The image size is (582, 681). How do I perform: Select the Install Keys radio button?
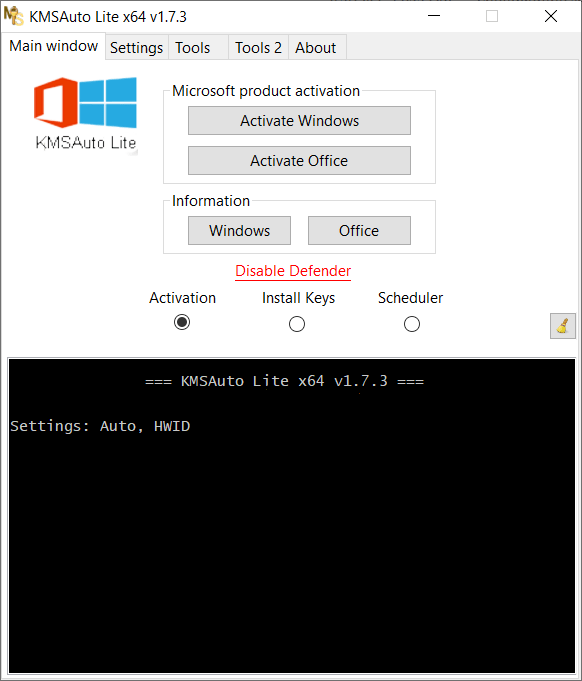click(x=297, y=324)
